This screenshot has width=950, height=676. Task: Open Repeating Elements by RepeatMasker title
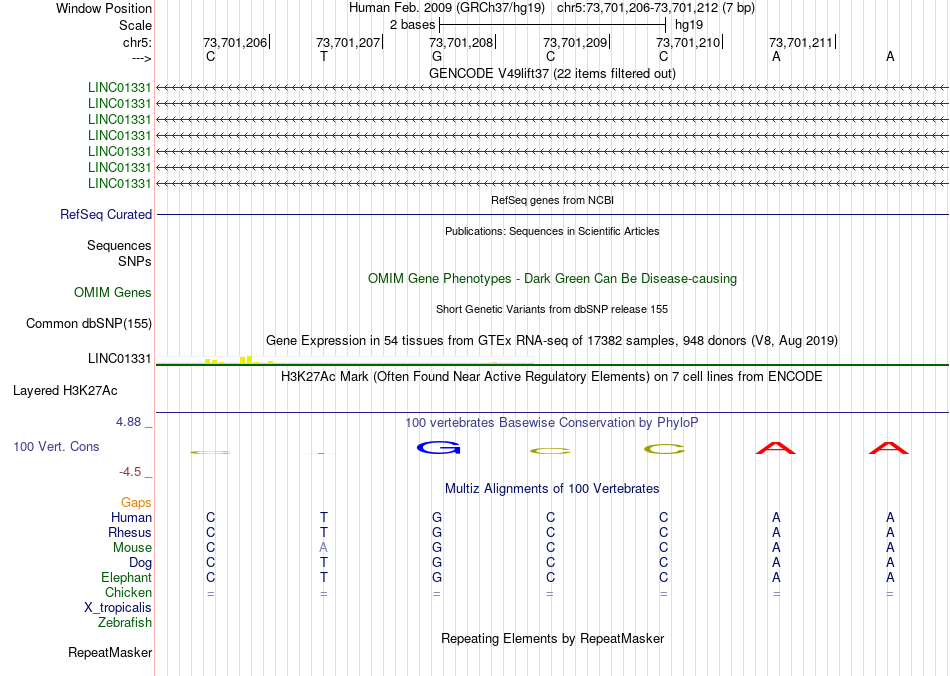(x=552, y=639)
